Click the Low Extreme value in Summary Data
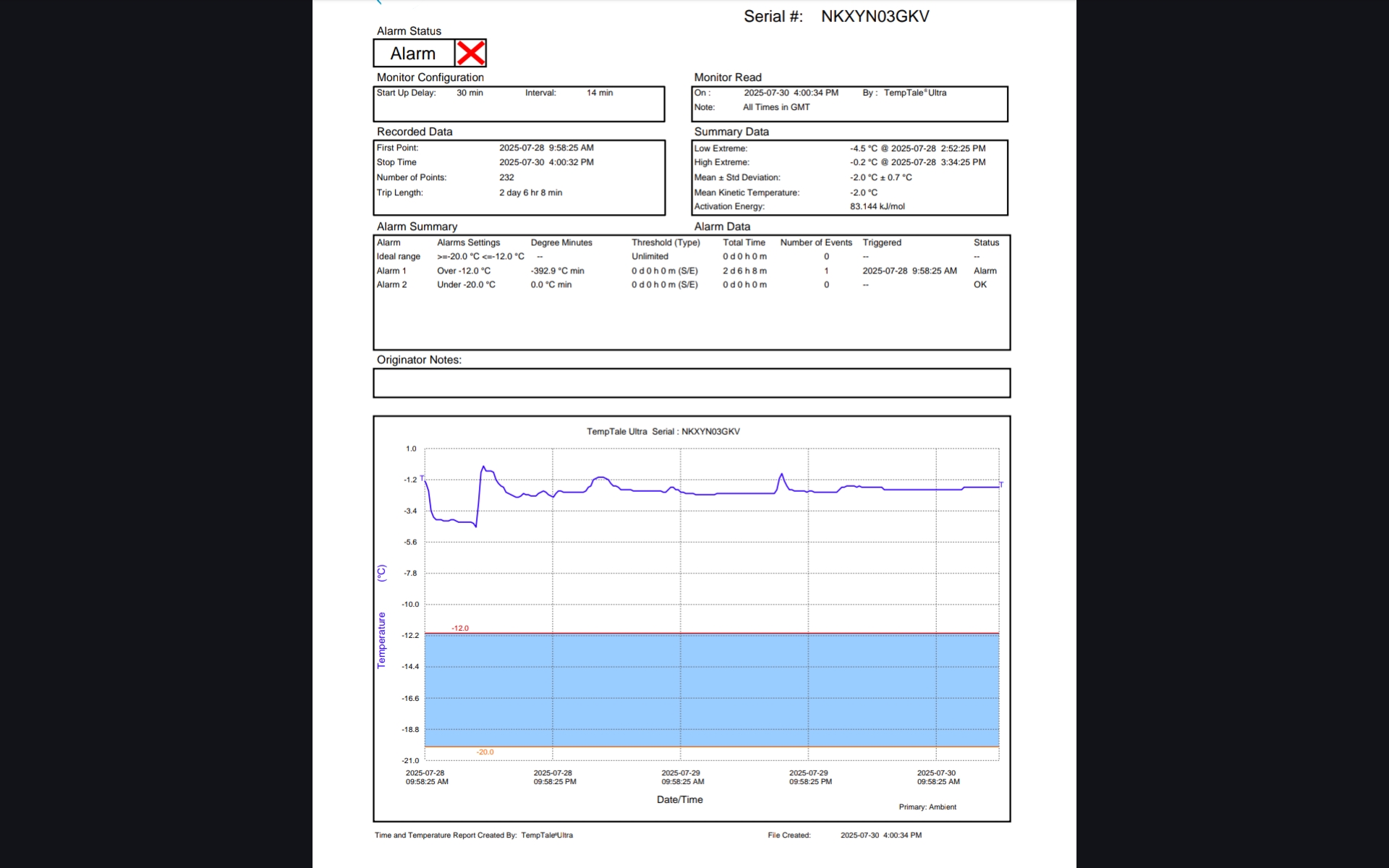1389x868 pixels. click(x=917, y=148)
